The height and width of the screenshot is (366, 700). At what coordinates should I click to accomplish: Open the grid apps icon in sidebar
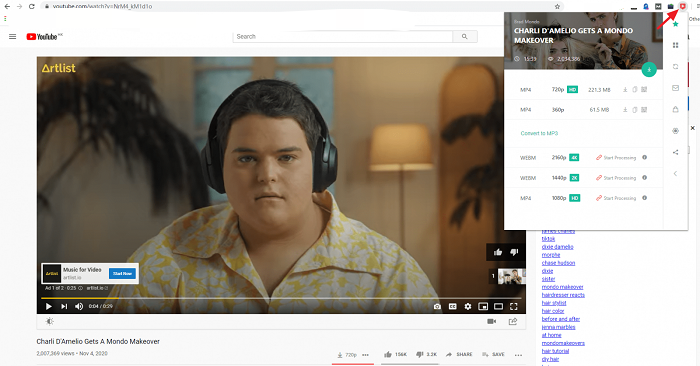[x=675, y=45]
